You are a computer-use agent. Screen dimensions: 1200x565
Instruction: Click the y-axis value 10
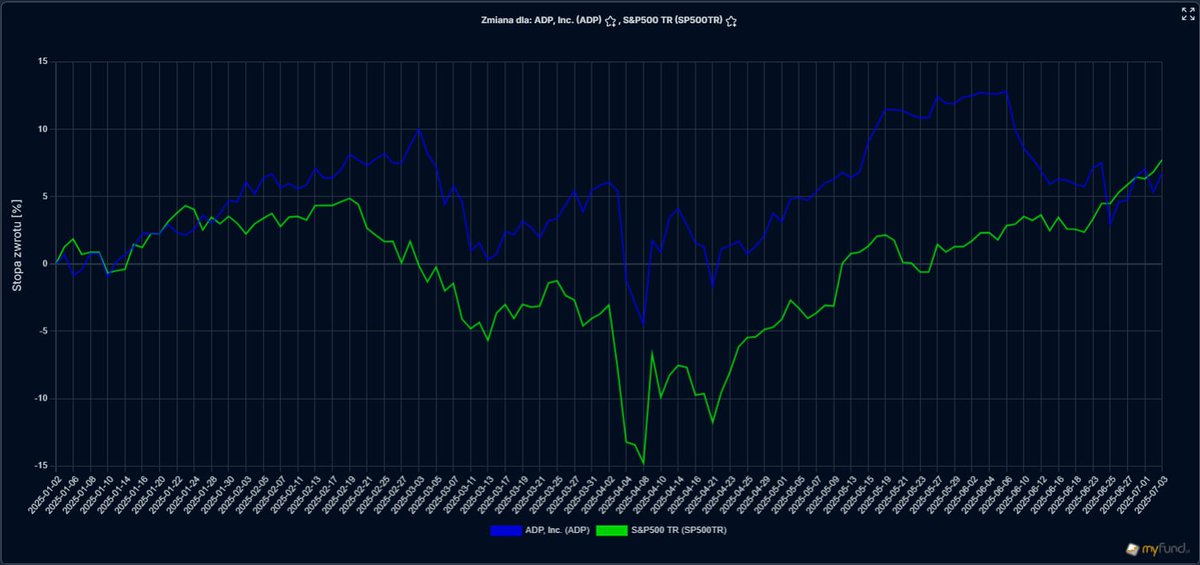pos(43,129)
